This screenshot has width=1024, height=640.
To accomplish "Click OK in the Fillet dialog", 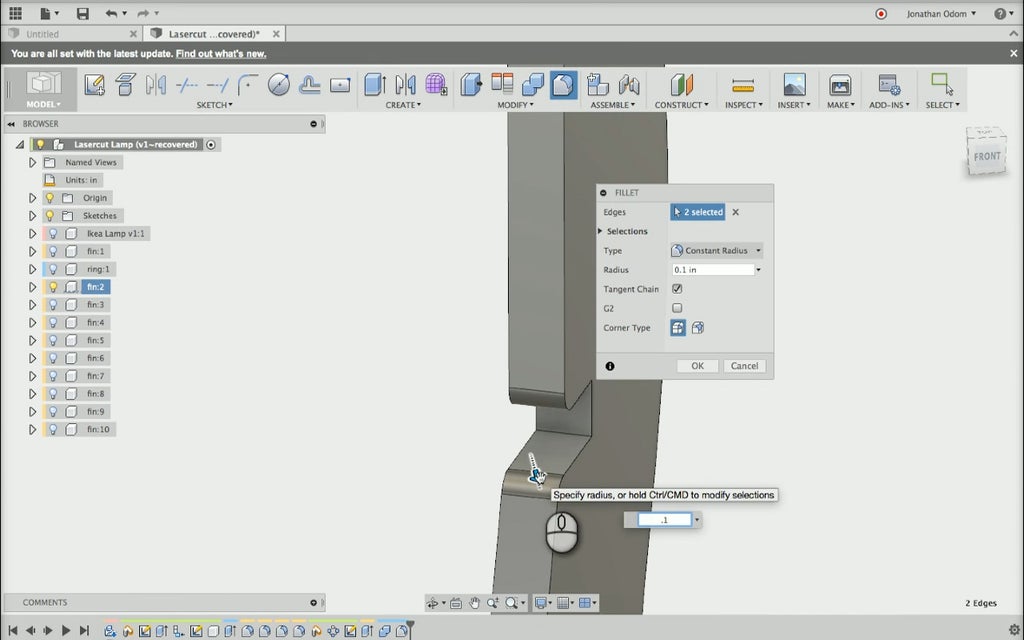I will click(697, 366).
